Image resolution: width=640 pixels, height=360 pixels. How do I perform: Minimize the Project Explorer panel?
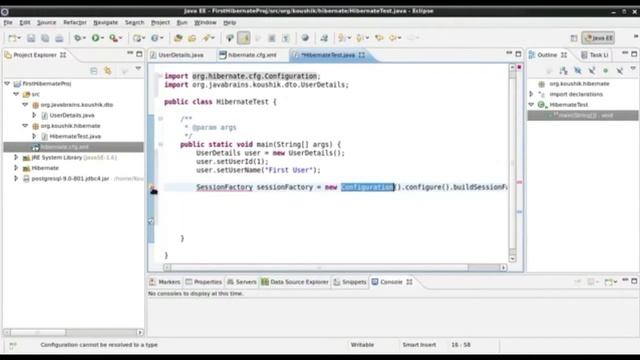[130, 53]
